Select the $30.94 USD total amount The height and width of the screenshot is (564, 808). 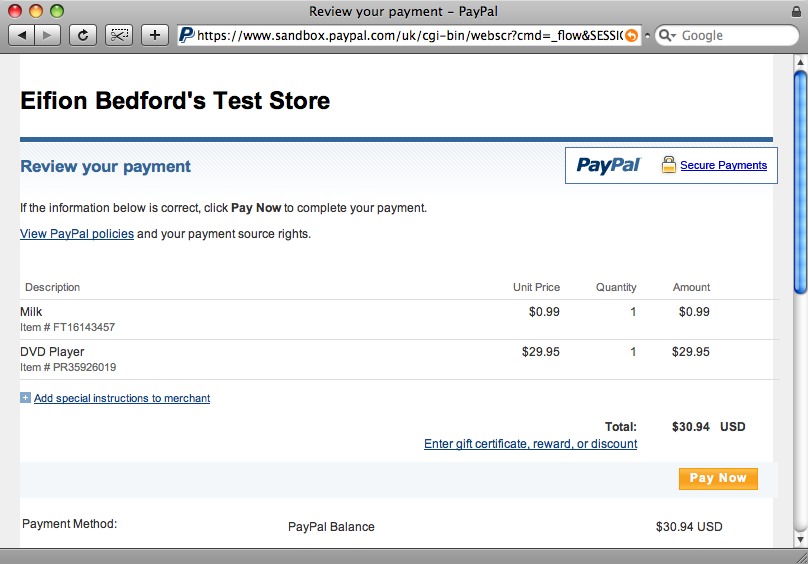(709, 427)
